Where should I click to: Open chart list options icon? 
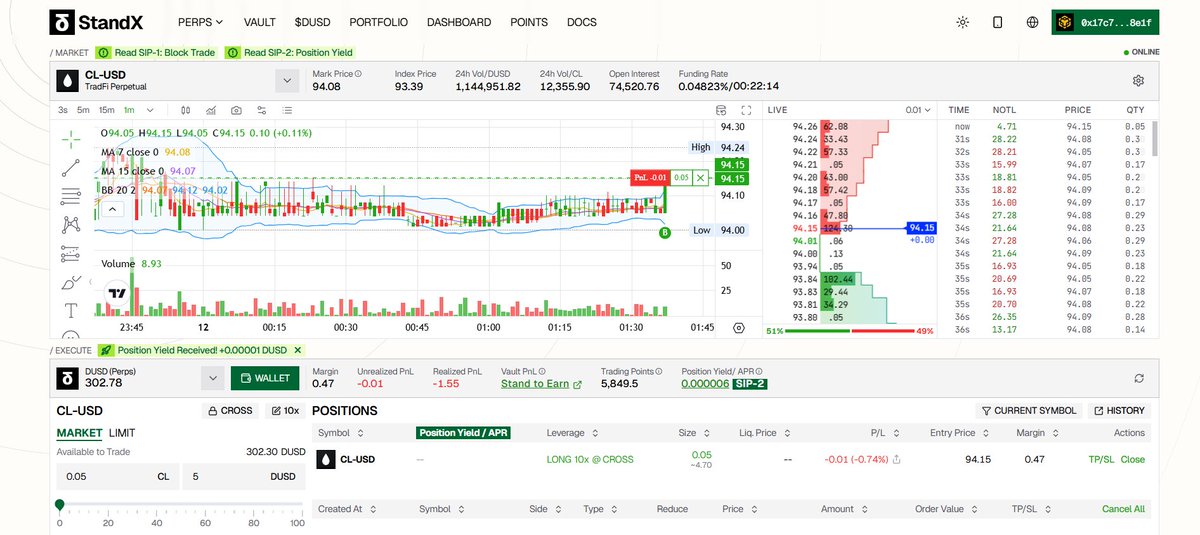[x=288, y=110]
